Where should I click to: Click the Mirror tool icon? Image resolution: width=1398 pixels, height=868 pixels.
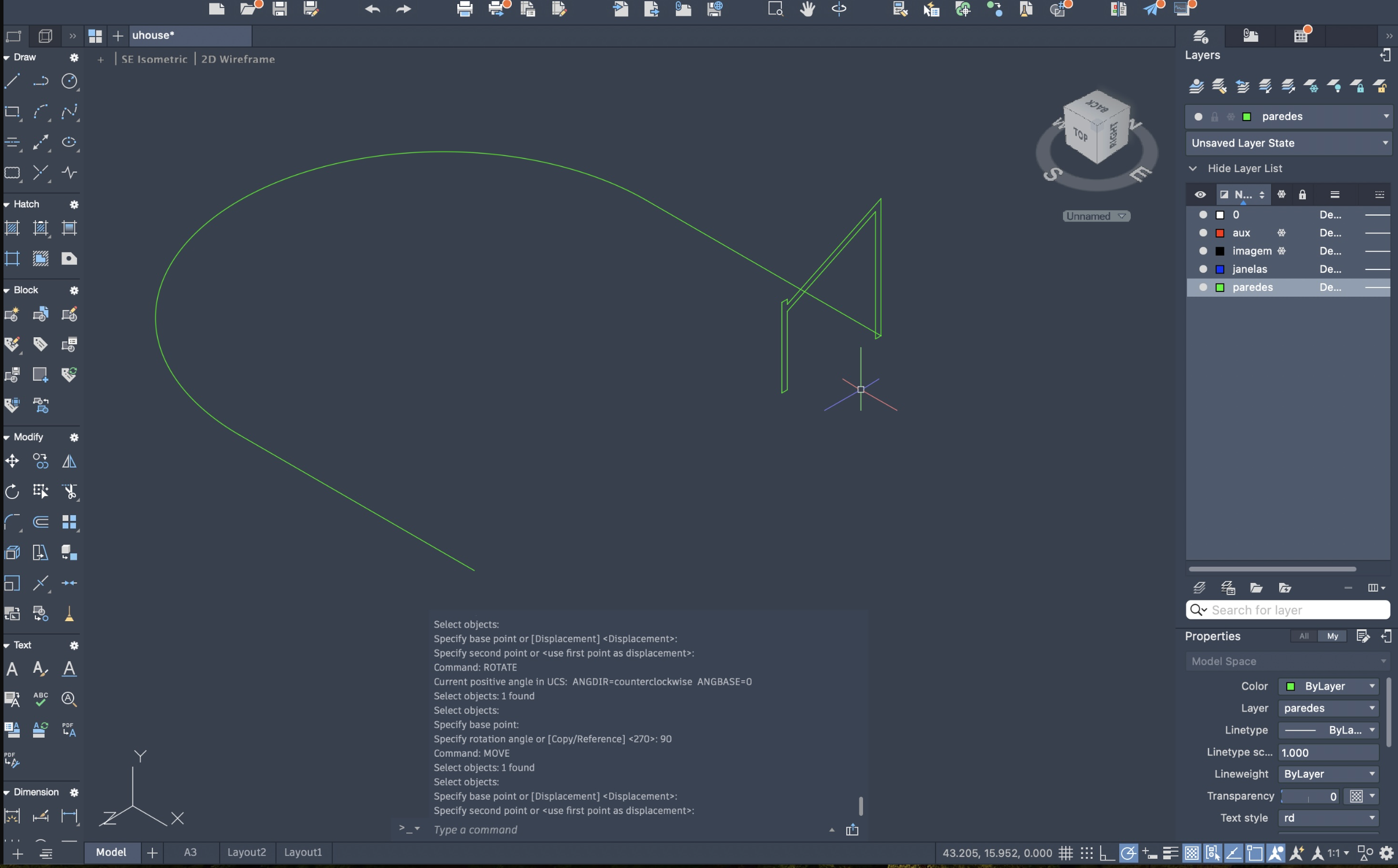69,461
